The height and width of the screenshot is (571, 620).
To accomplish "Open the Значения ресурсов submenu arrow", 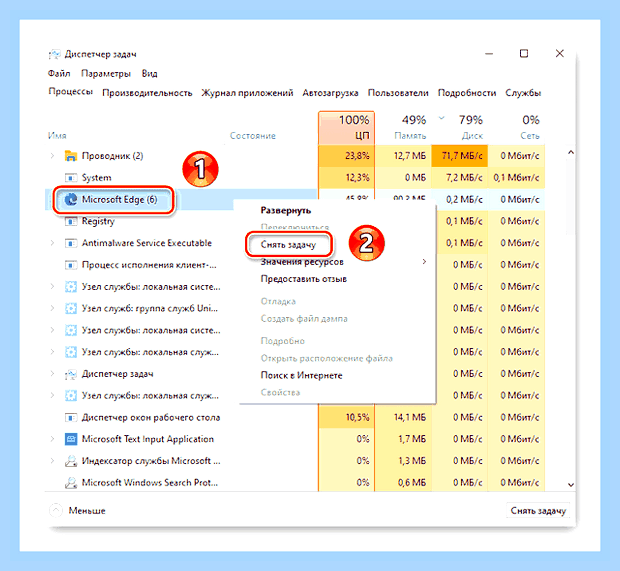I will pyautogui.click(x=424, y=262).
